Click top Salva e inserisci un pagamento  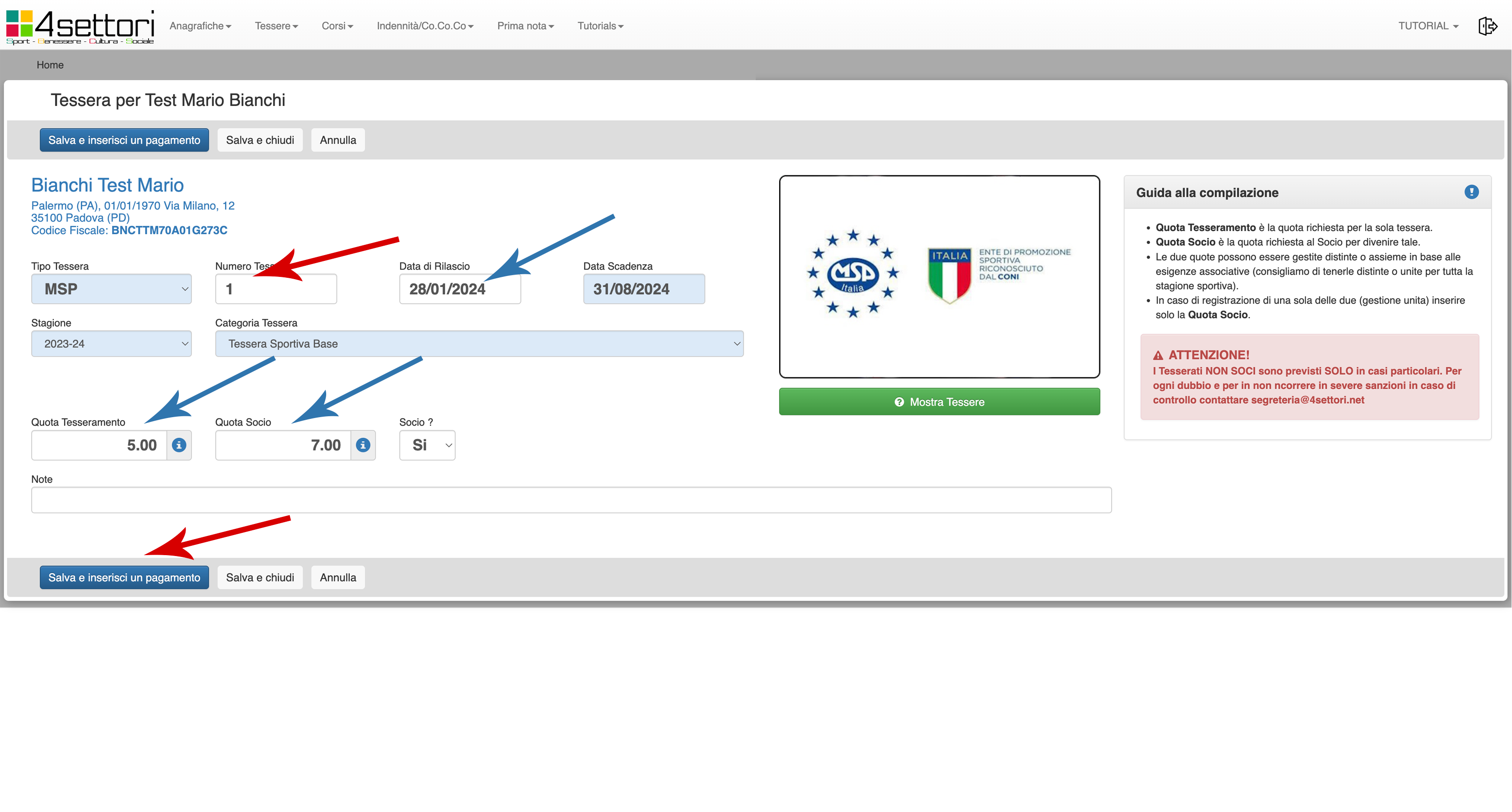point(125,140)
